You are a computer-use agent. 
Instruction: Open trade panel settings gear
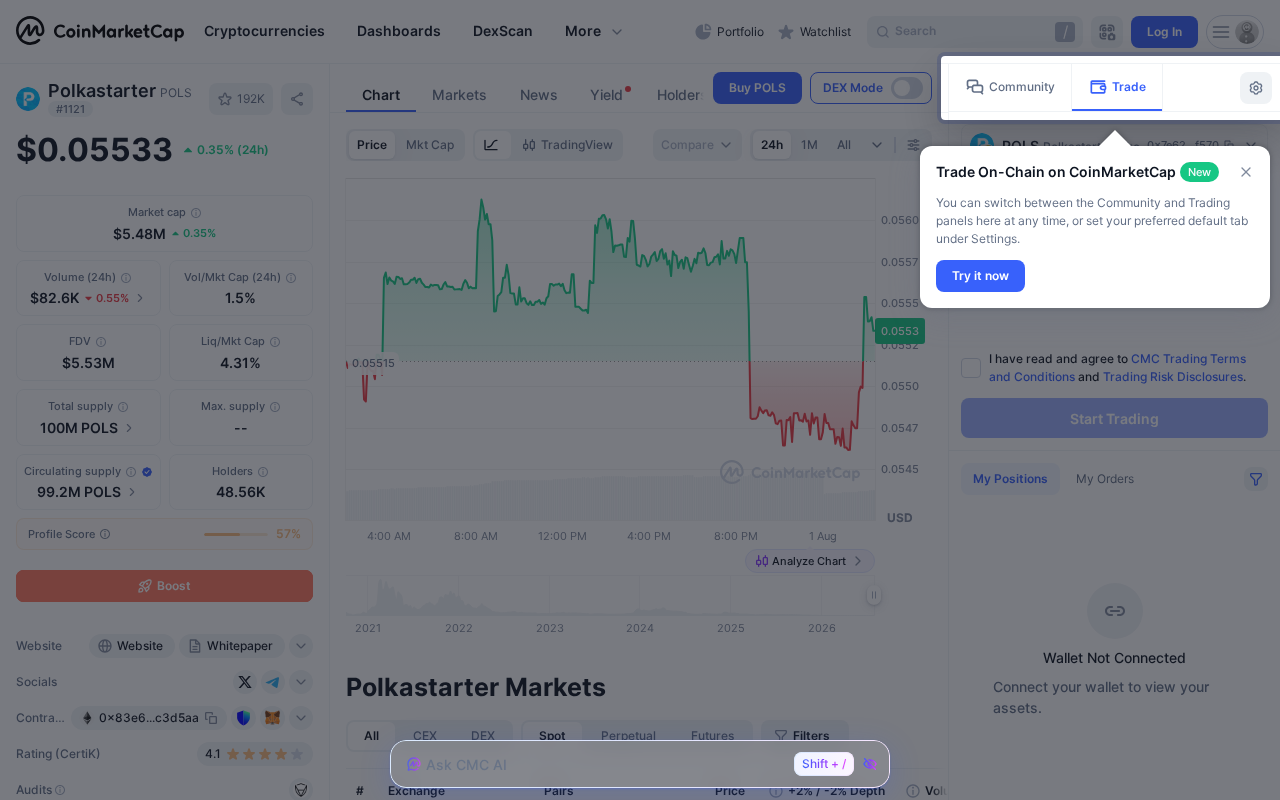(1256, 88)
